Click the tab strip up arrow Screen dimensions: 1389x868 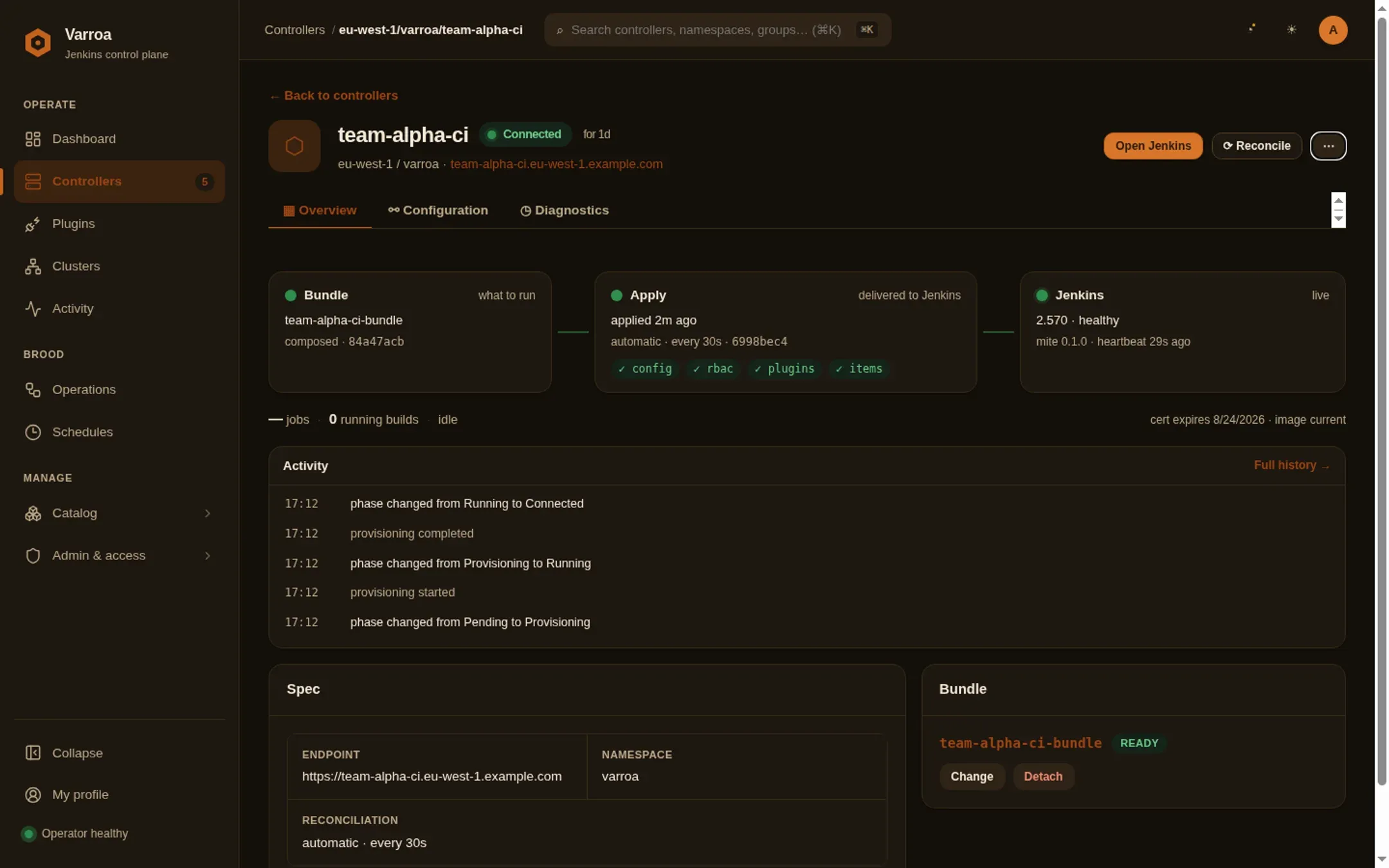1338,201
